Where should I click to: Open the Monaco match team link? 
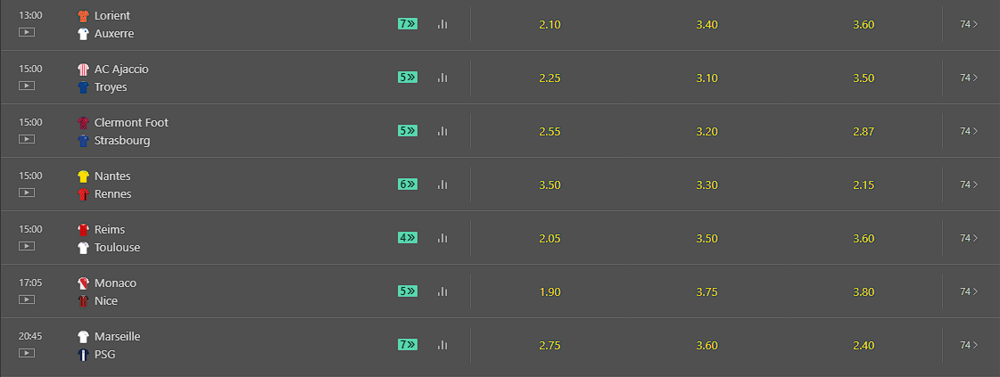coord(115,283)
